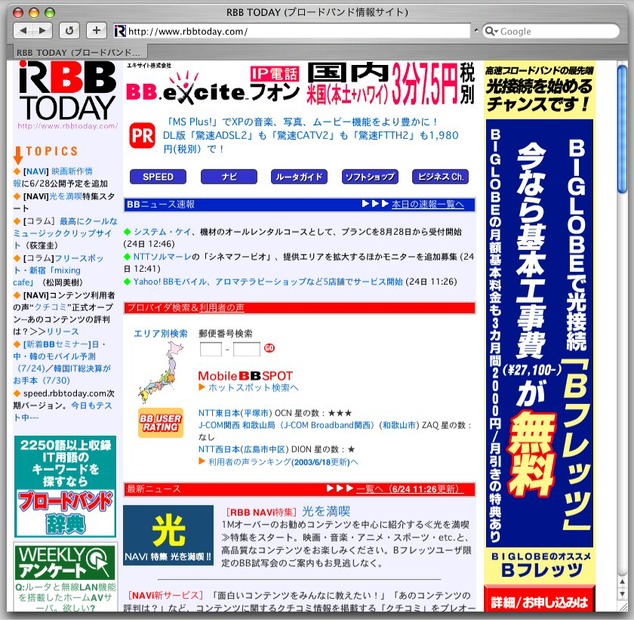Open the 光を満喫 headline link
The height and width of the screenshot is (620, 634).
click(326, 512)
